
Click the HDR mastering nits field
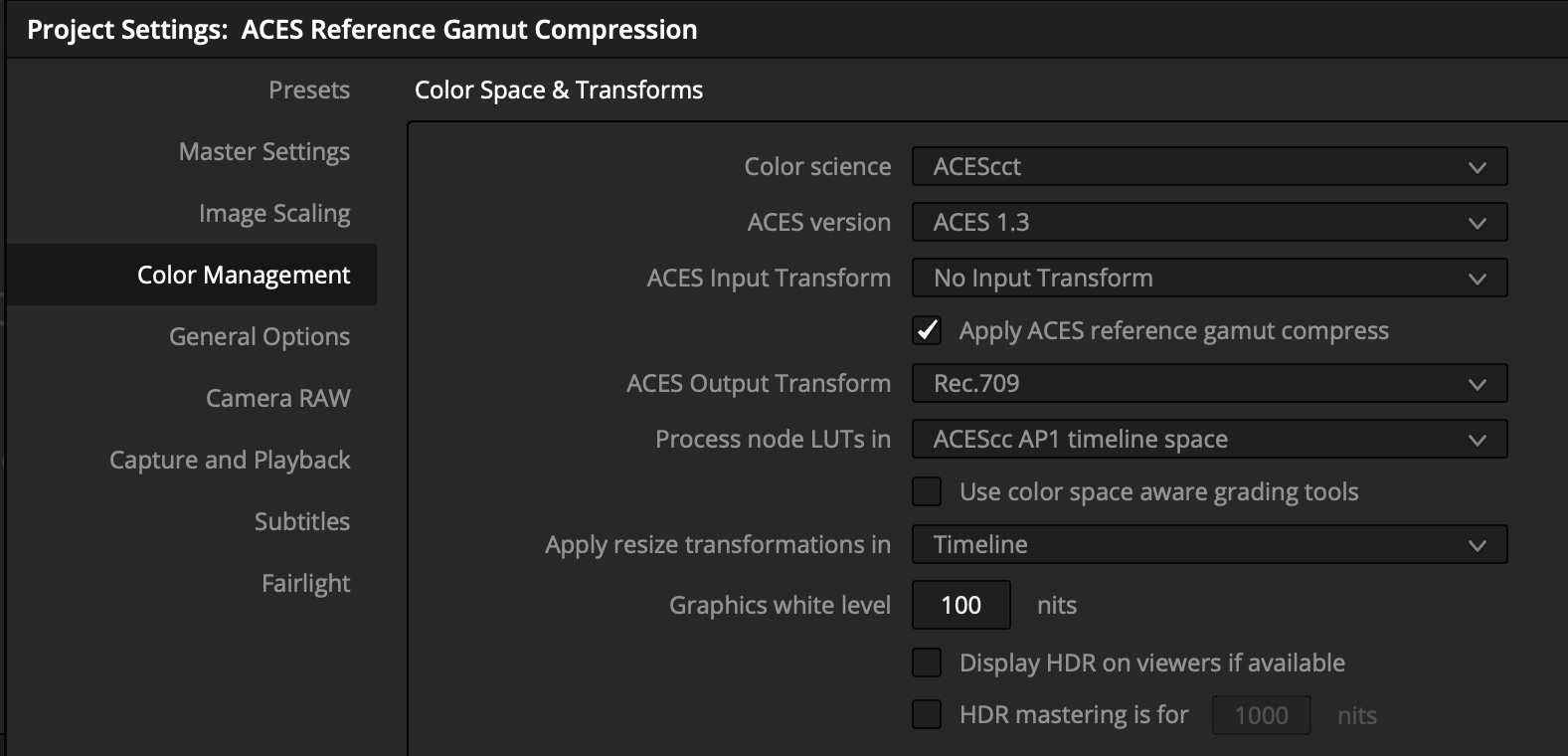(1261, 714)
